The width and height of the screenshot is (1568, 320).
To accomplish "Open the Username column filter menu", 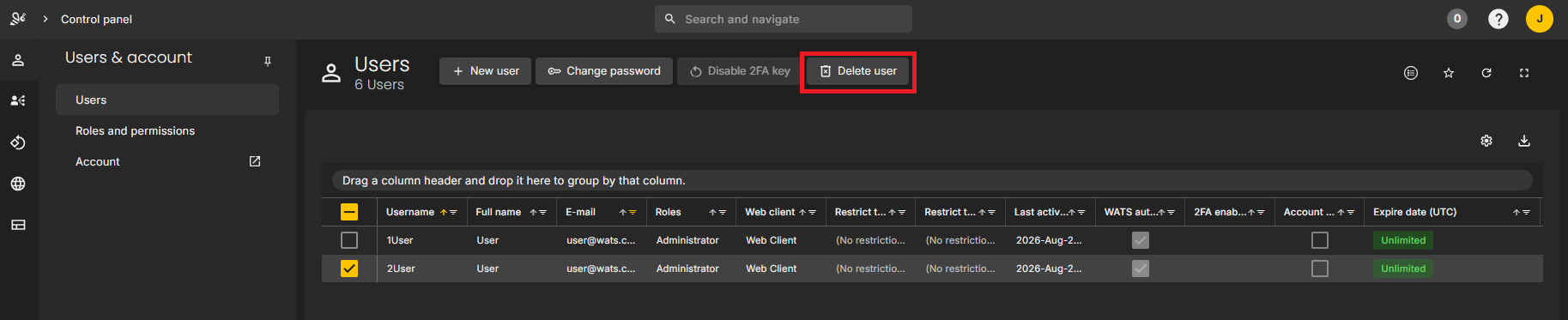I will (453, 213).
